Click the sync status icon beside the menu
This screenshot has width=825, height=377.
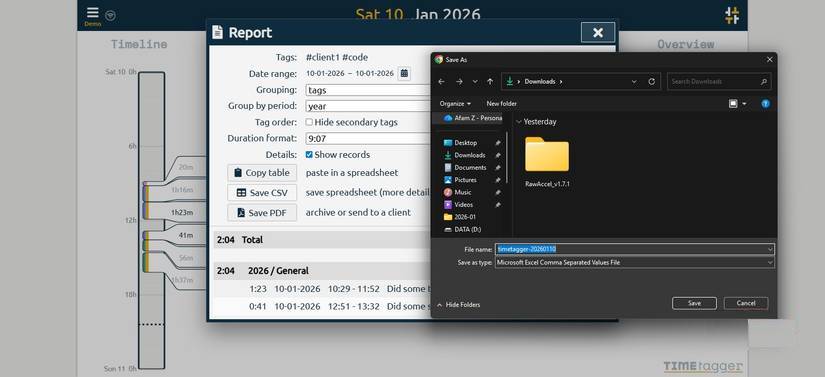[110, 15]
